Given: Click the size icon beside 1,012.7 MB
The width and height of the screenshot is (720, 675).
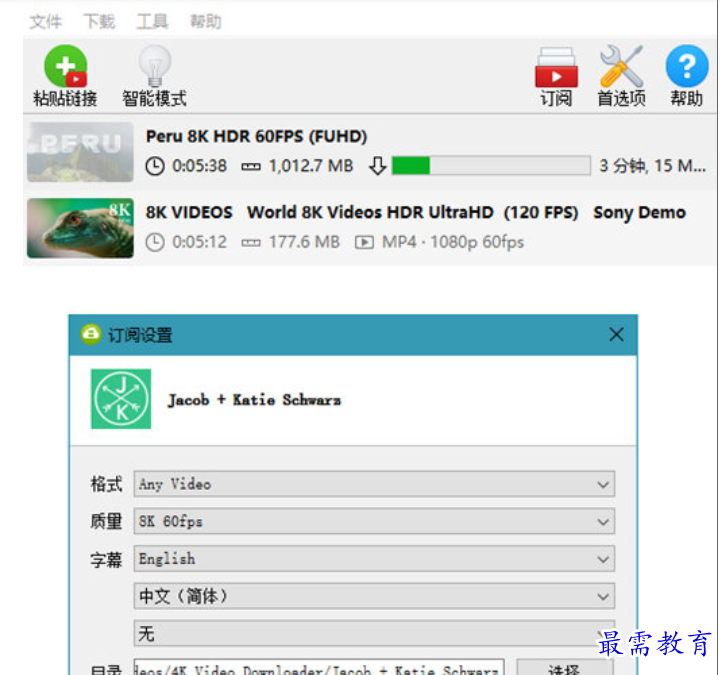Looking at the screenshot, I should (251, 166).
